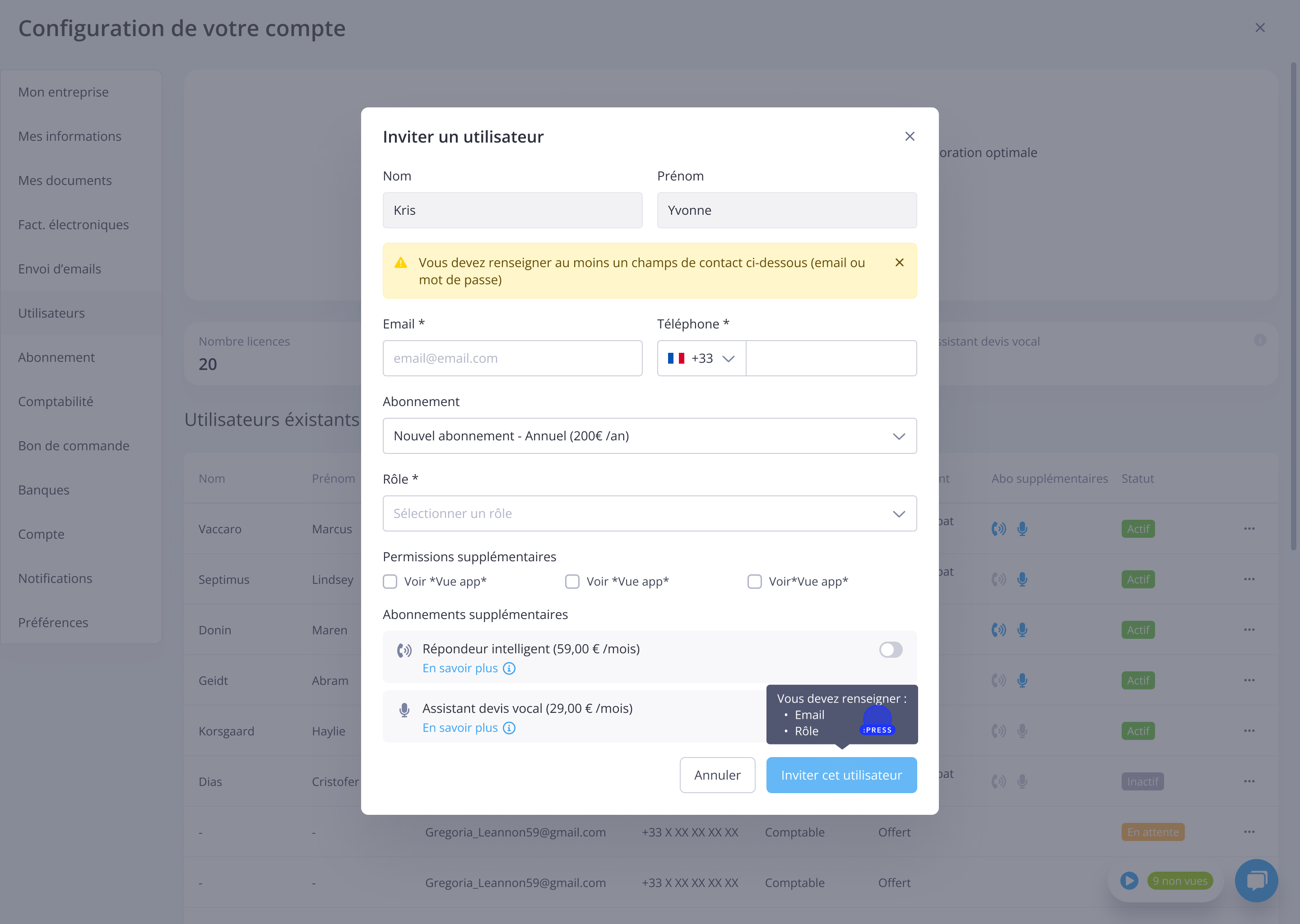Image resolution: width=1300 pixels, height=924 pixels.
Task: Click the Annuler button
Action: (717, 775)
